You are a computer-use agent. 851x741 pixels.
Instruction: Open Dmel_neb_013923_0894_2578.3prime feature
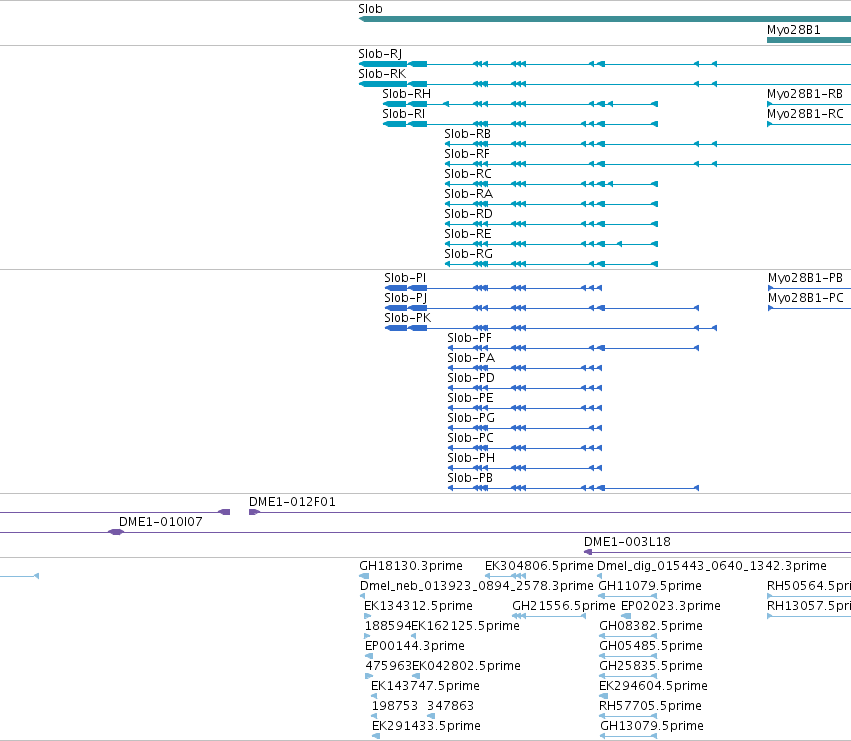point(477,586)
